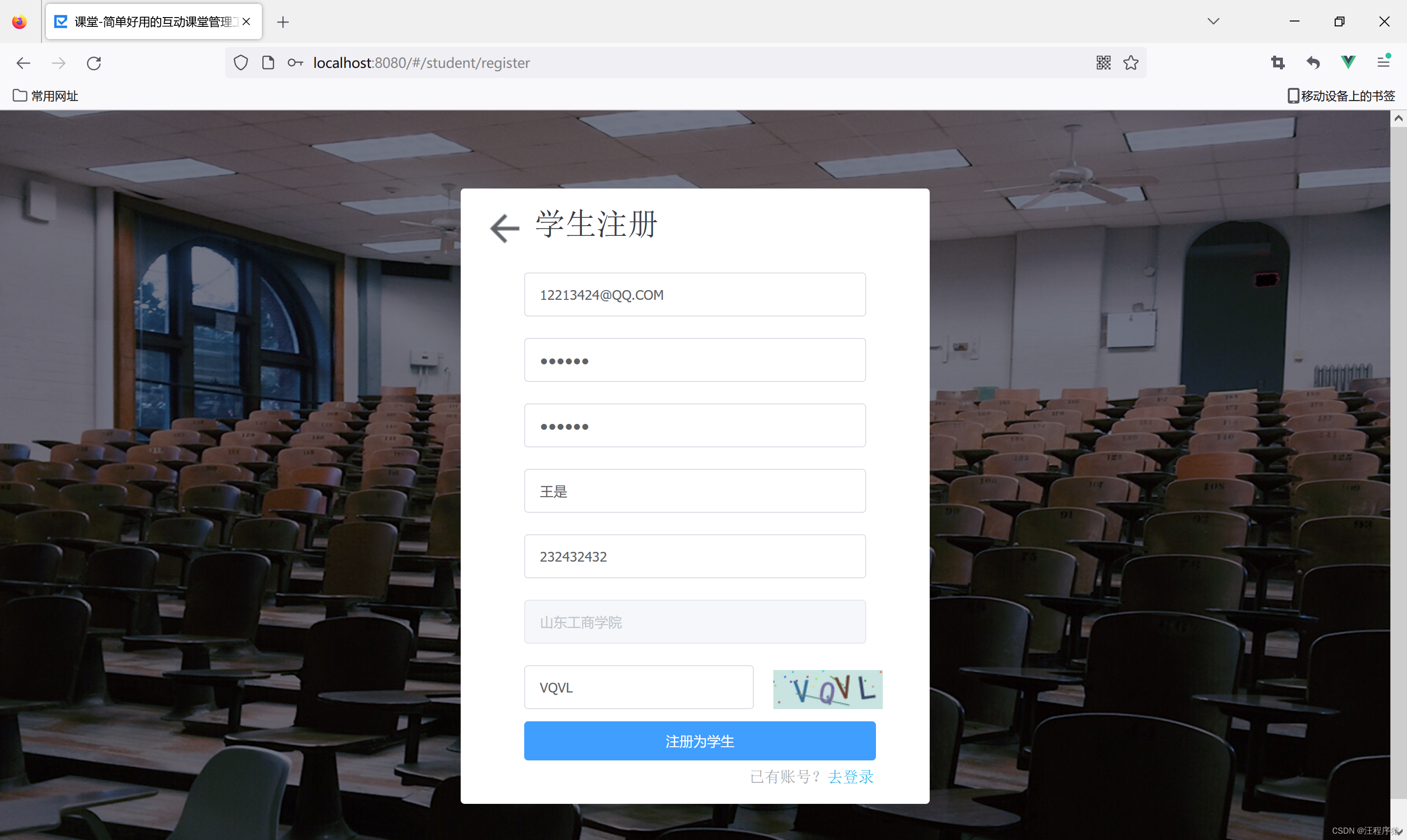Click the shield tracking protection icon
The height and width of the screenshot is (840, 1407).
(x=241, y=63)
